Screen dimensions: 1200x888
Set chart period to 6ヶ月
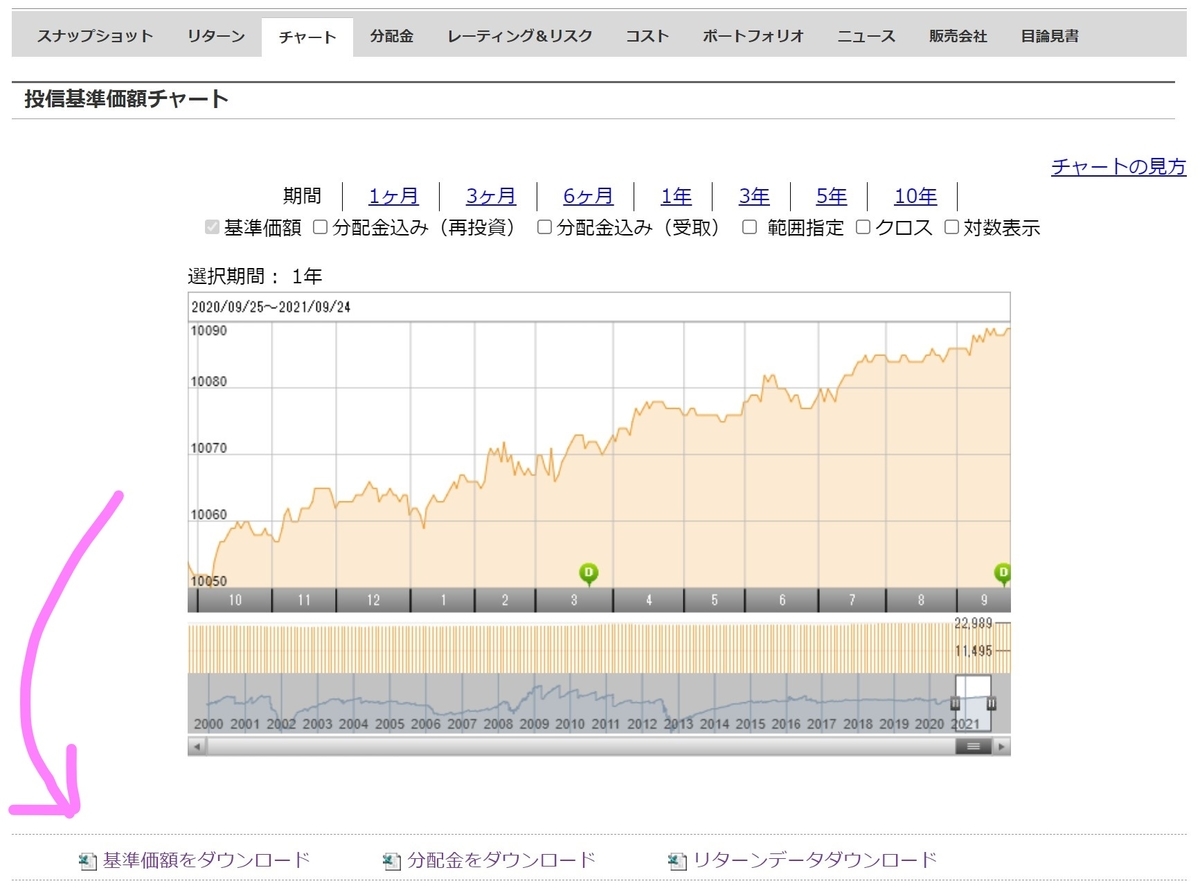[x=588, y=196]
